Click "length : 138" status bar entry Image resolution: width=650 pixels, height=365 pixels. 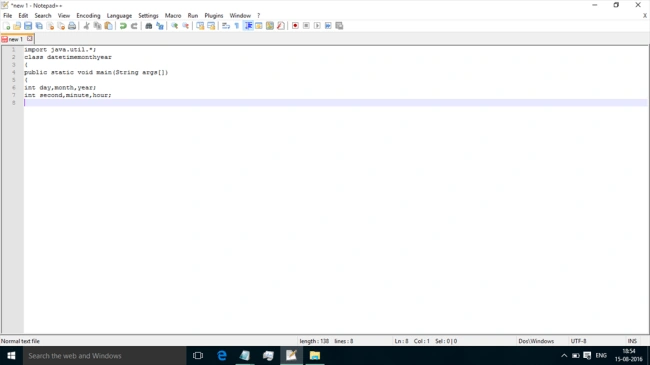[x=314, y=341]
